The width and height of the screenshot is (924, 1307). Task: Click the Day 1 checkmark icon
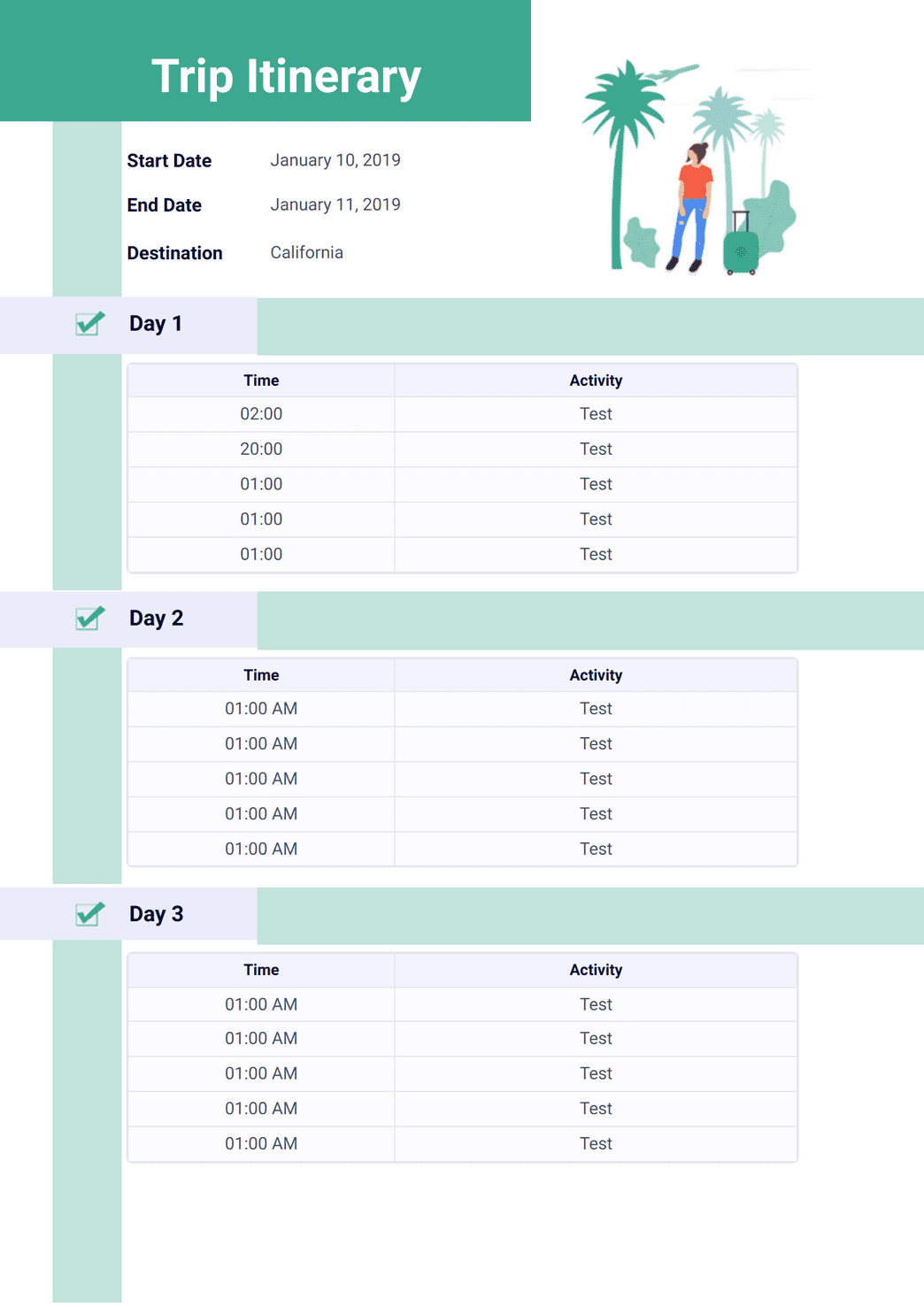pos(89,324)
